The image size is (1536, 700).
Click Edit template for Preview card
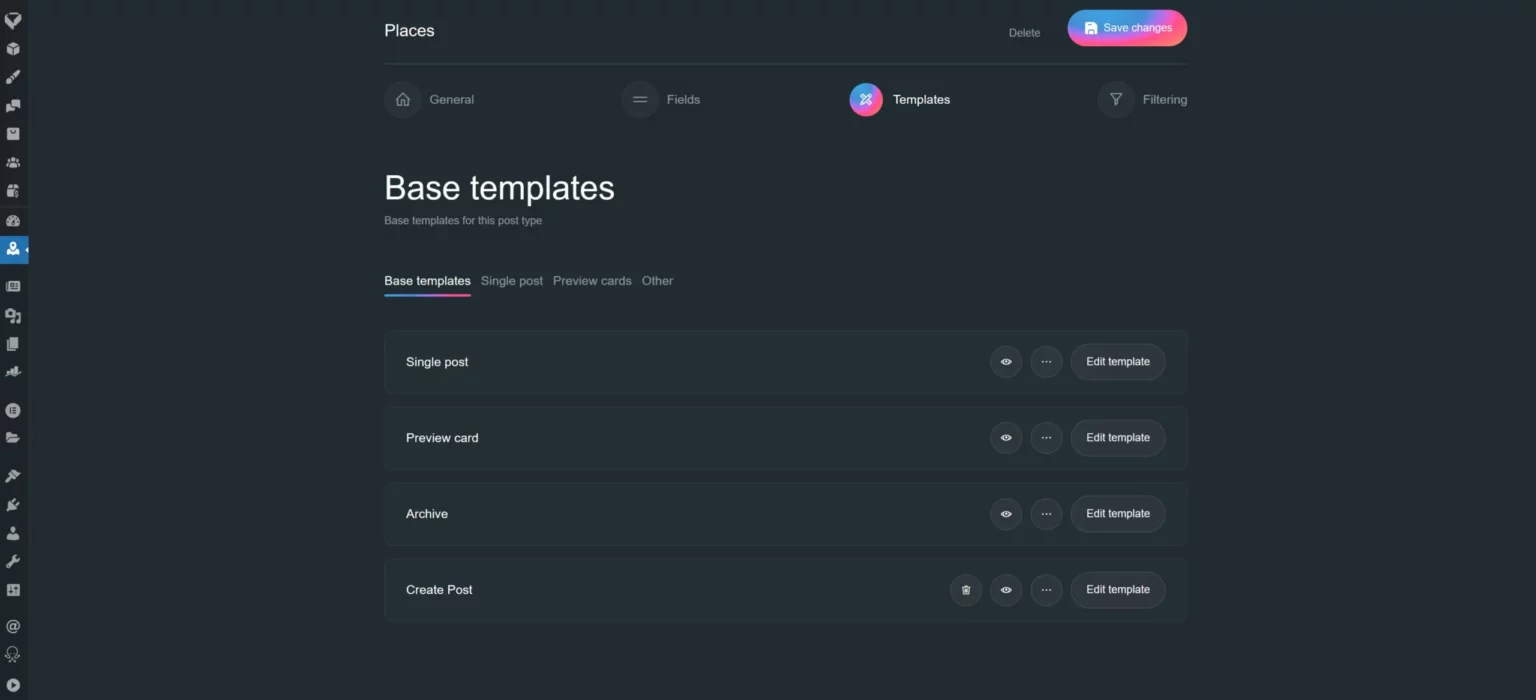(1117, 438)
